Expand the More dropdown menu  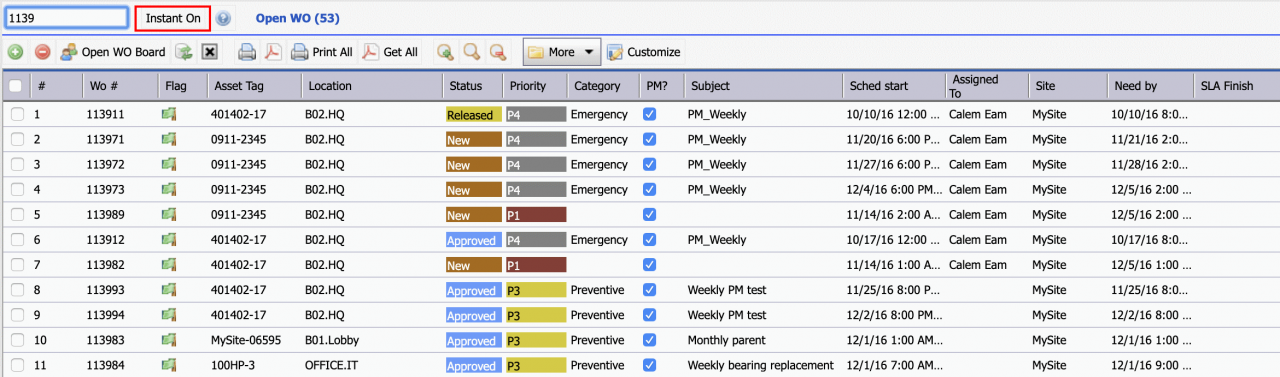pyautogui.click(x=561, y=52)
